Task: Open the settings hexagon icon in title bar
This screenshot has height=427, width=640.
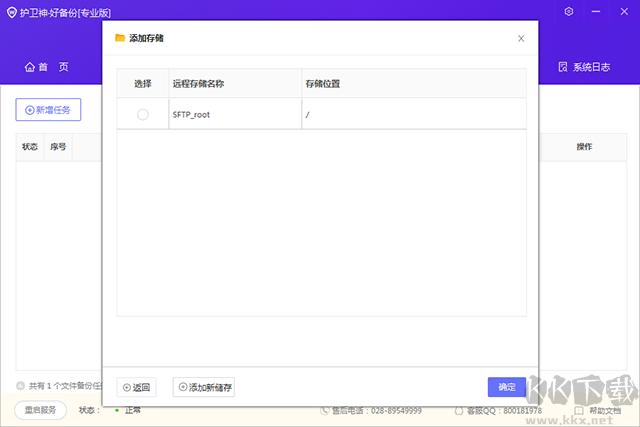Action: 569,11
